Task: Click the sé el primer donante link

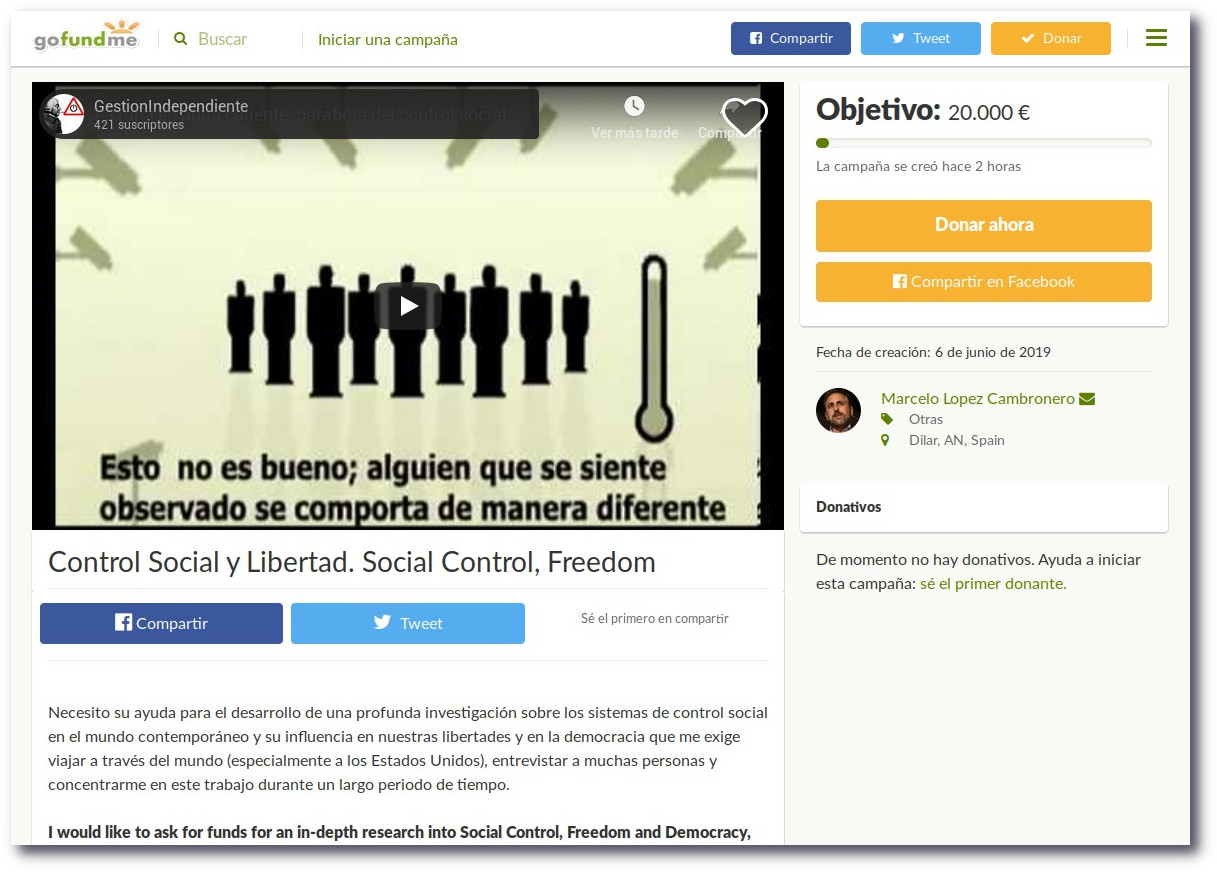Action: pos(992,584)
